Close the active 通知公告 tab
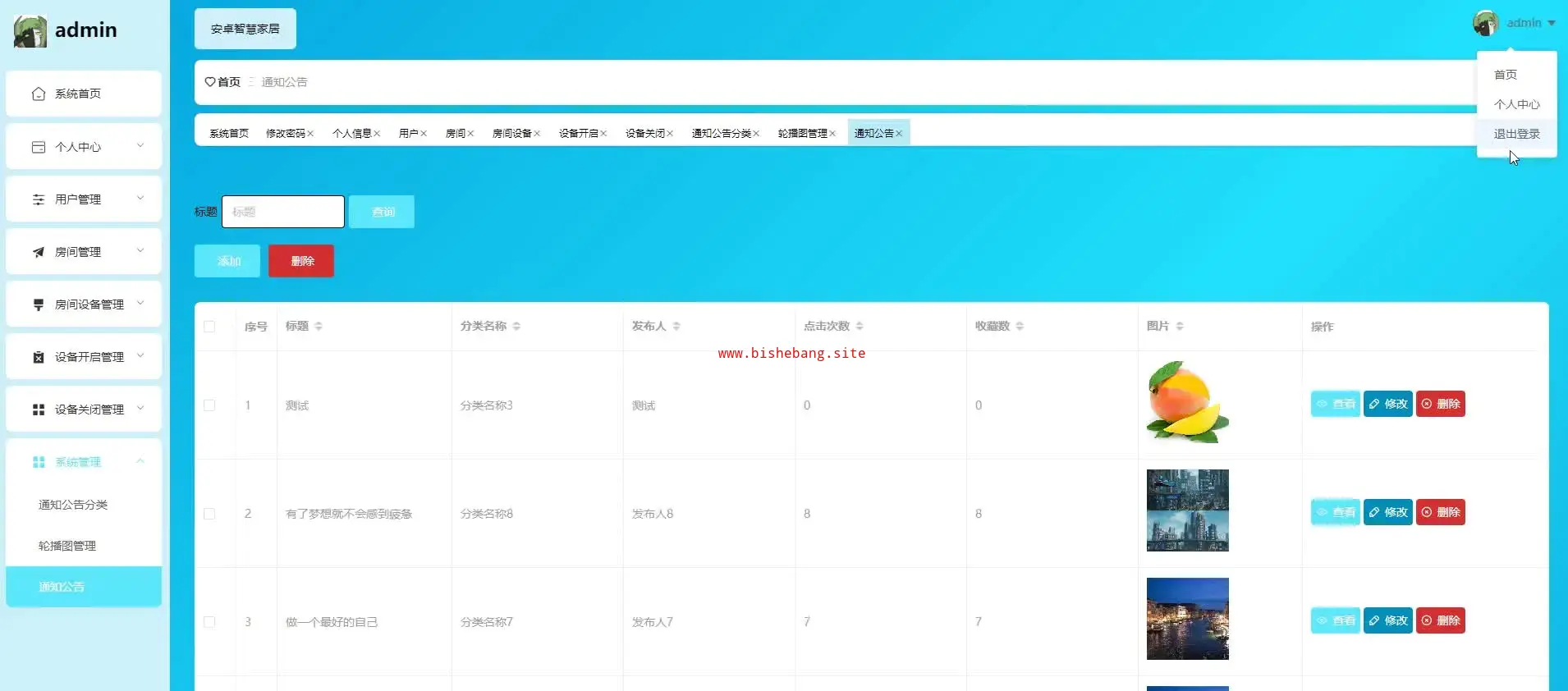1568x691 pixels. tap(899, 134)
